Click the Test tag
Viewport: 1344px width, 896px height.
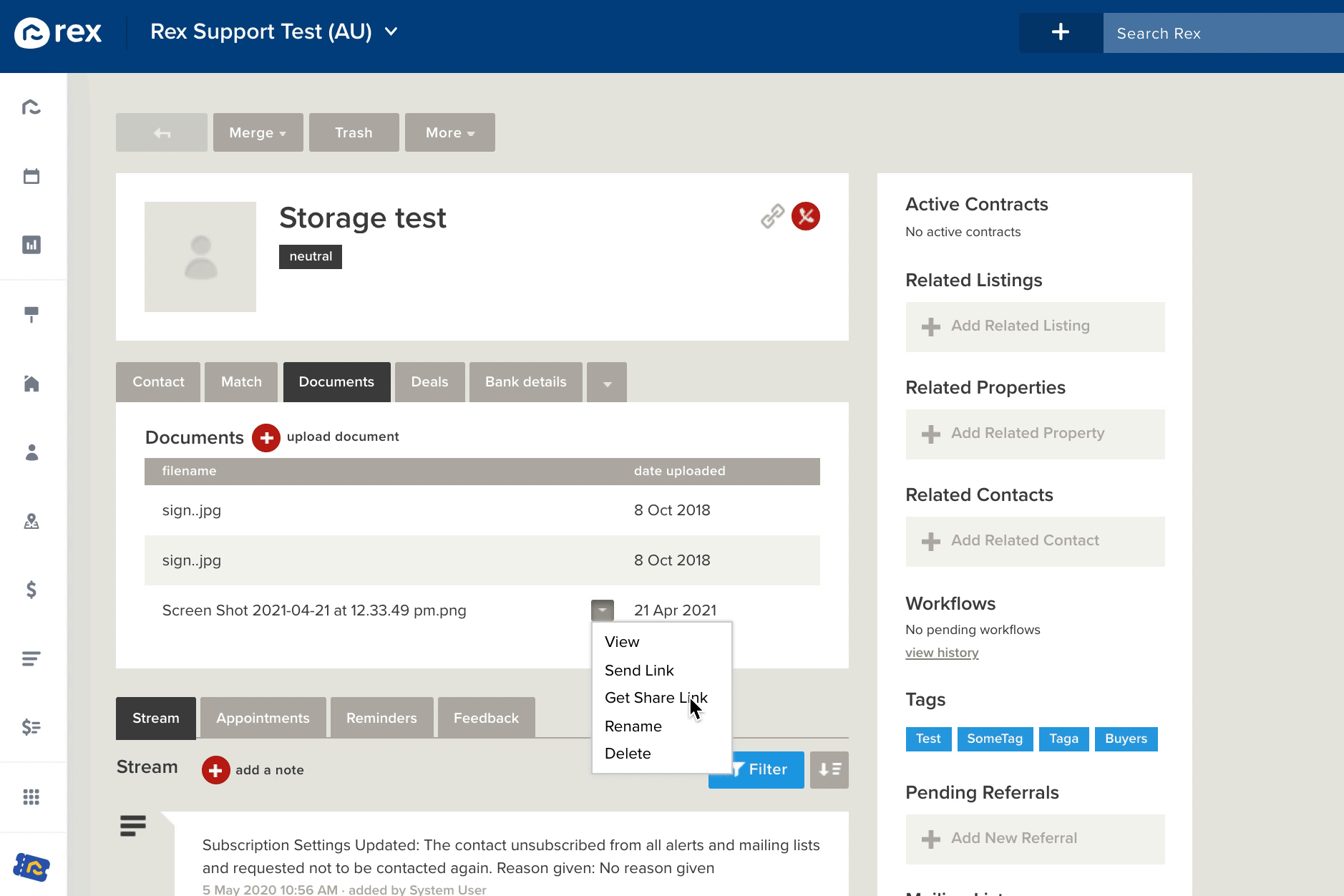point(928,739)
